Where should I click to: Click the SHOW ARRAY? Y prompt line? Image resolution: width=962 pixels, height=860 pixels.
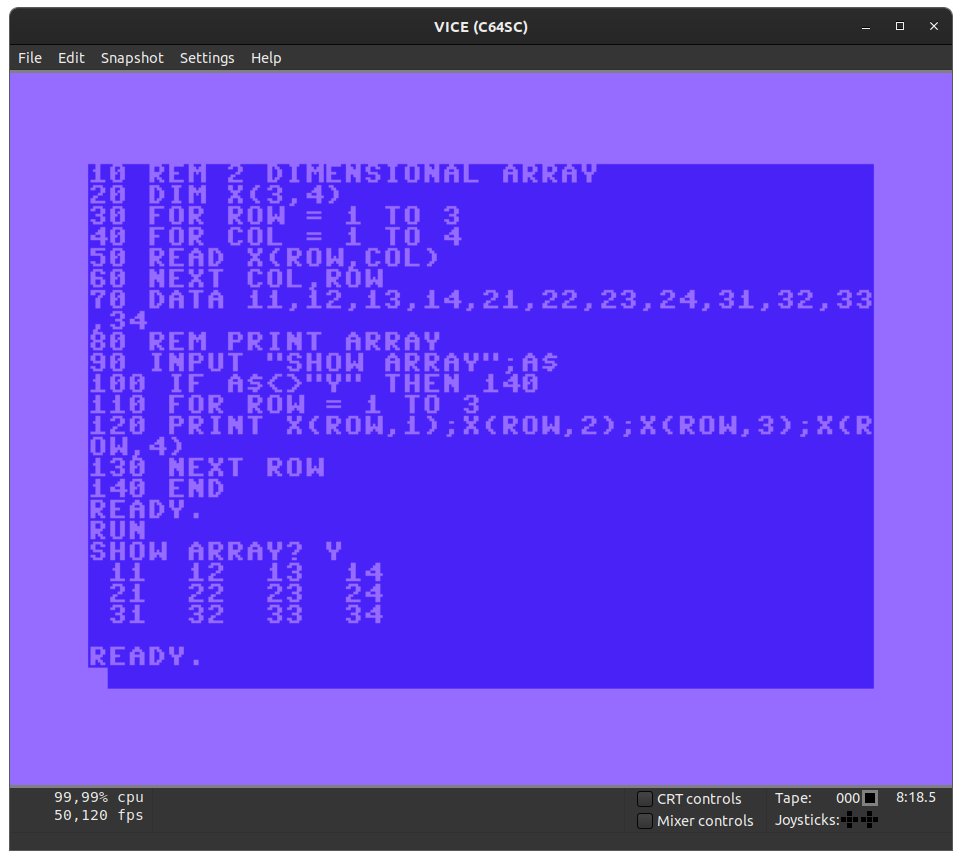point(215,551)
